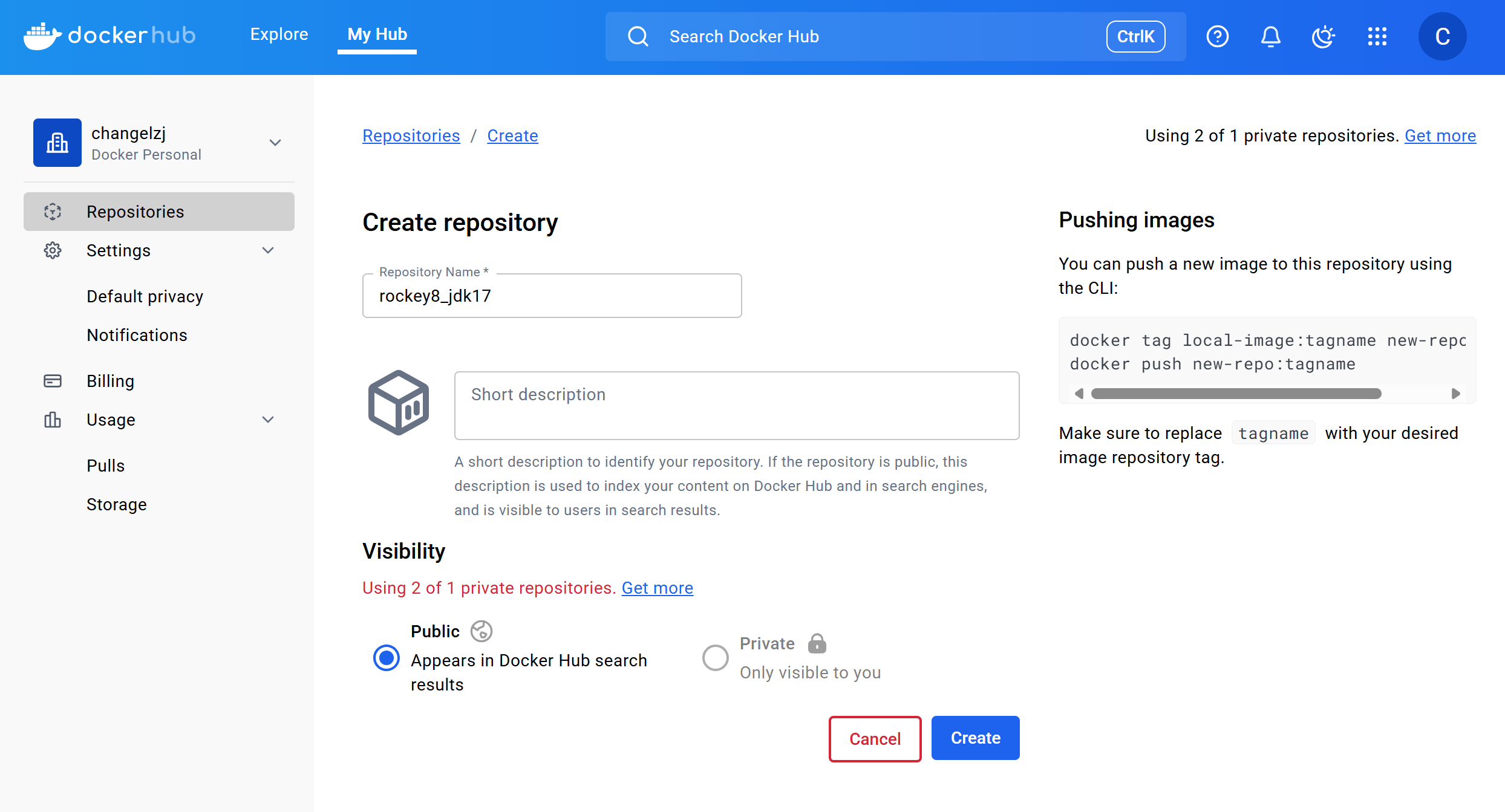Select the Public visibility radio button

tap(387, 658)
